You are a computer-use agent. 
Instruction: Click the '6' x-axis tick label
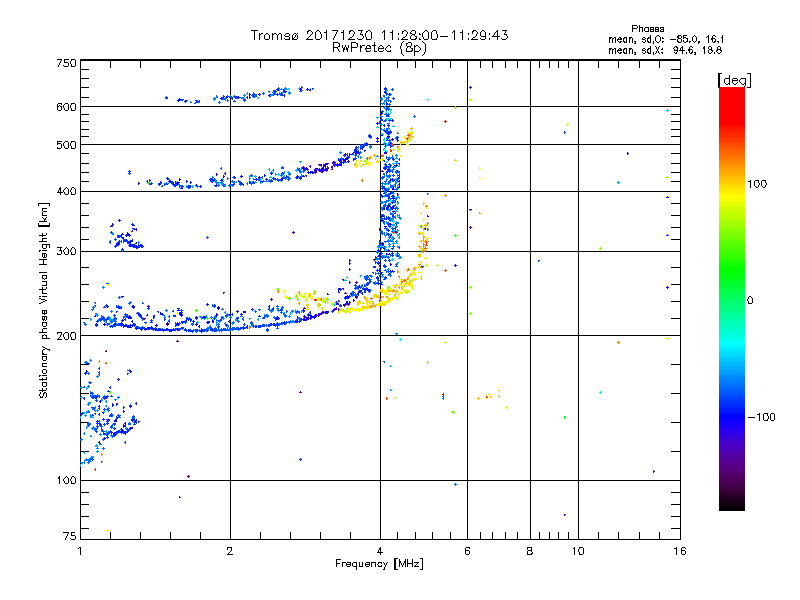pyautogui.click(x=467, y=551)
